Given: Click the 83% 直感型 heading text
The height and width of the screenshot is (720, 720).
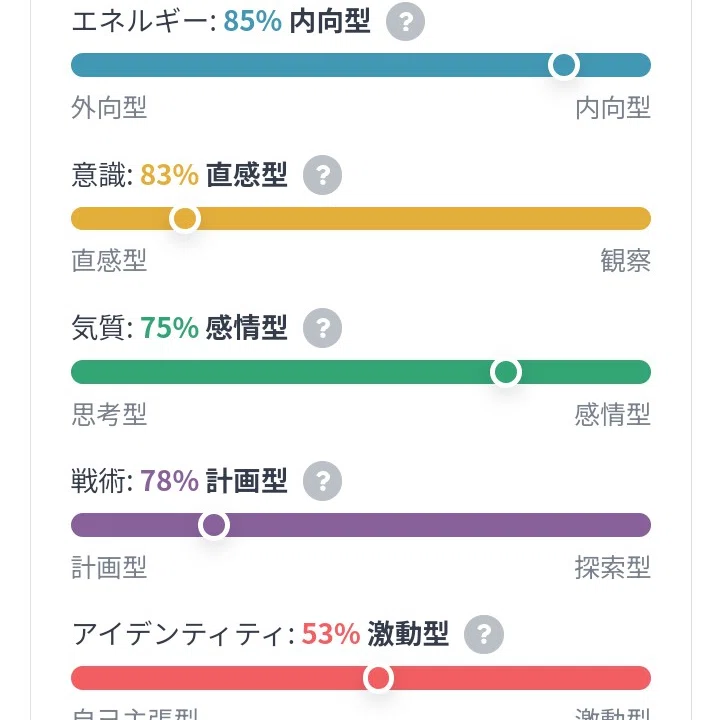Looking at the screenshot, I should click(x=214, y=174).
